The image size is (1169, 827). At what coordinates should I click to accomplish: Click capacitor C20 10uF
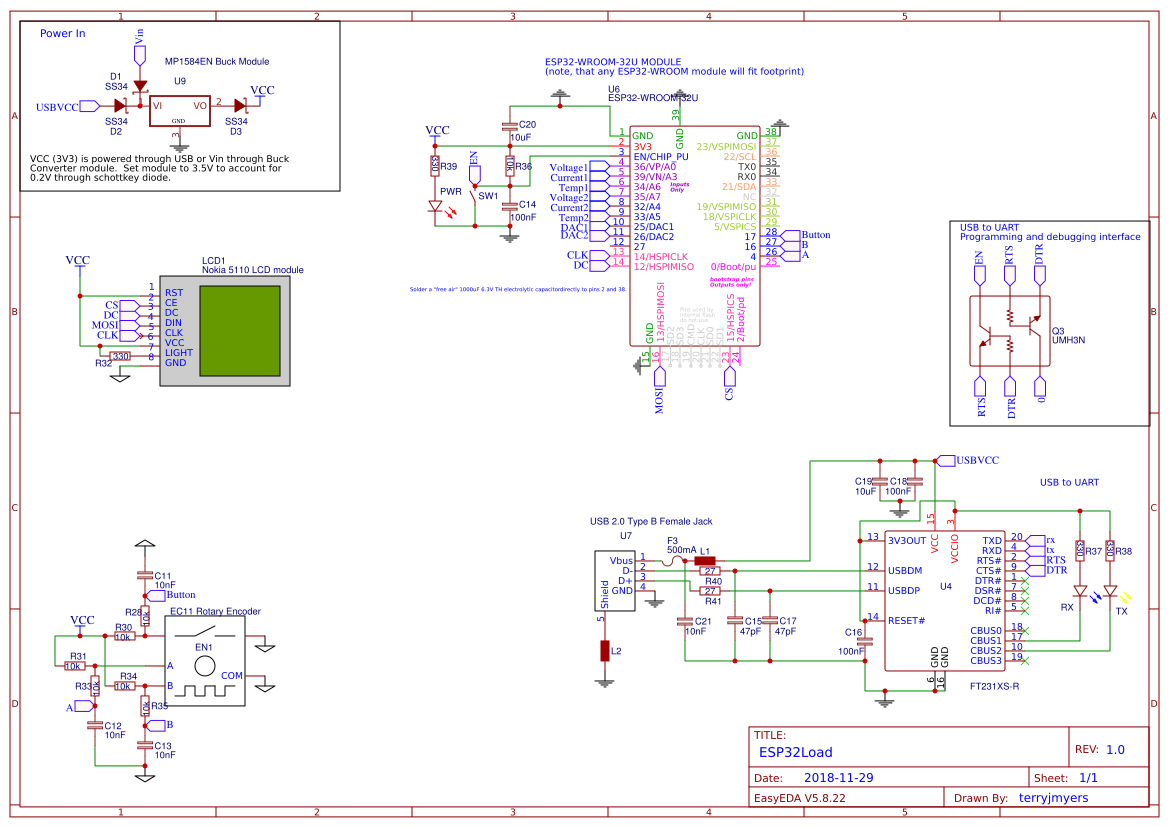point(509,128)
